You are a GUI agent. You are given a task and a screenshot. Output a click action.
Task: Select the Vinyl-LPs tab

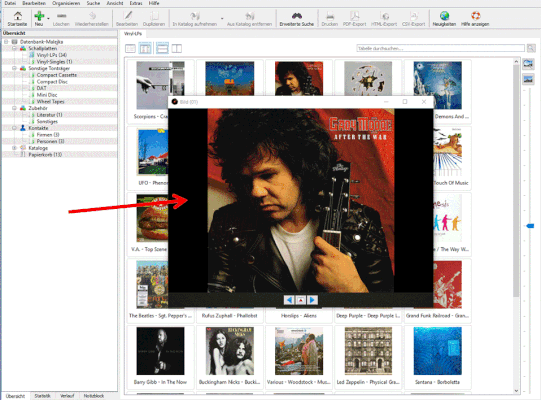[133, 33]
